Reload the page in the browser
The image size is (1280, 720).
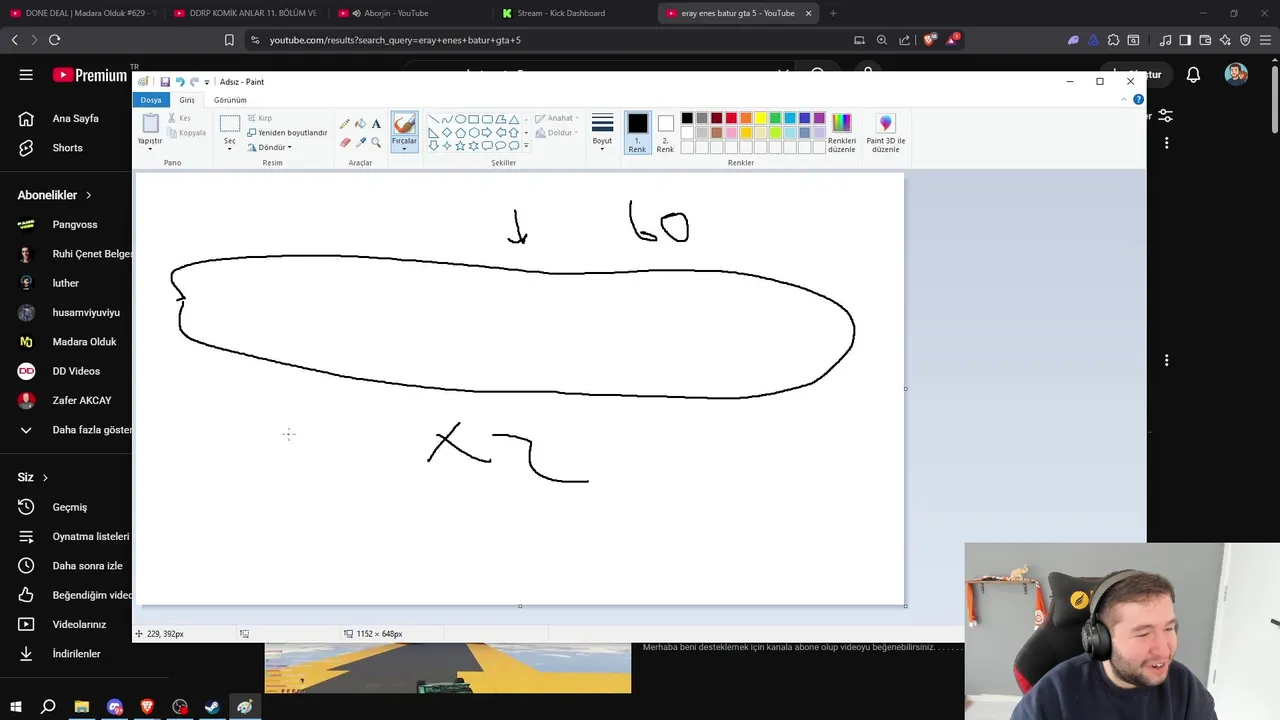54,40
